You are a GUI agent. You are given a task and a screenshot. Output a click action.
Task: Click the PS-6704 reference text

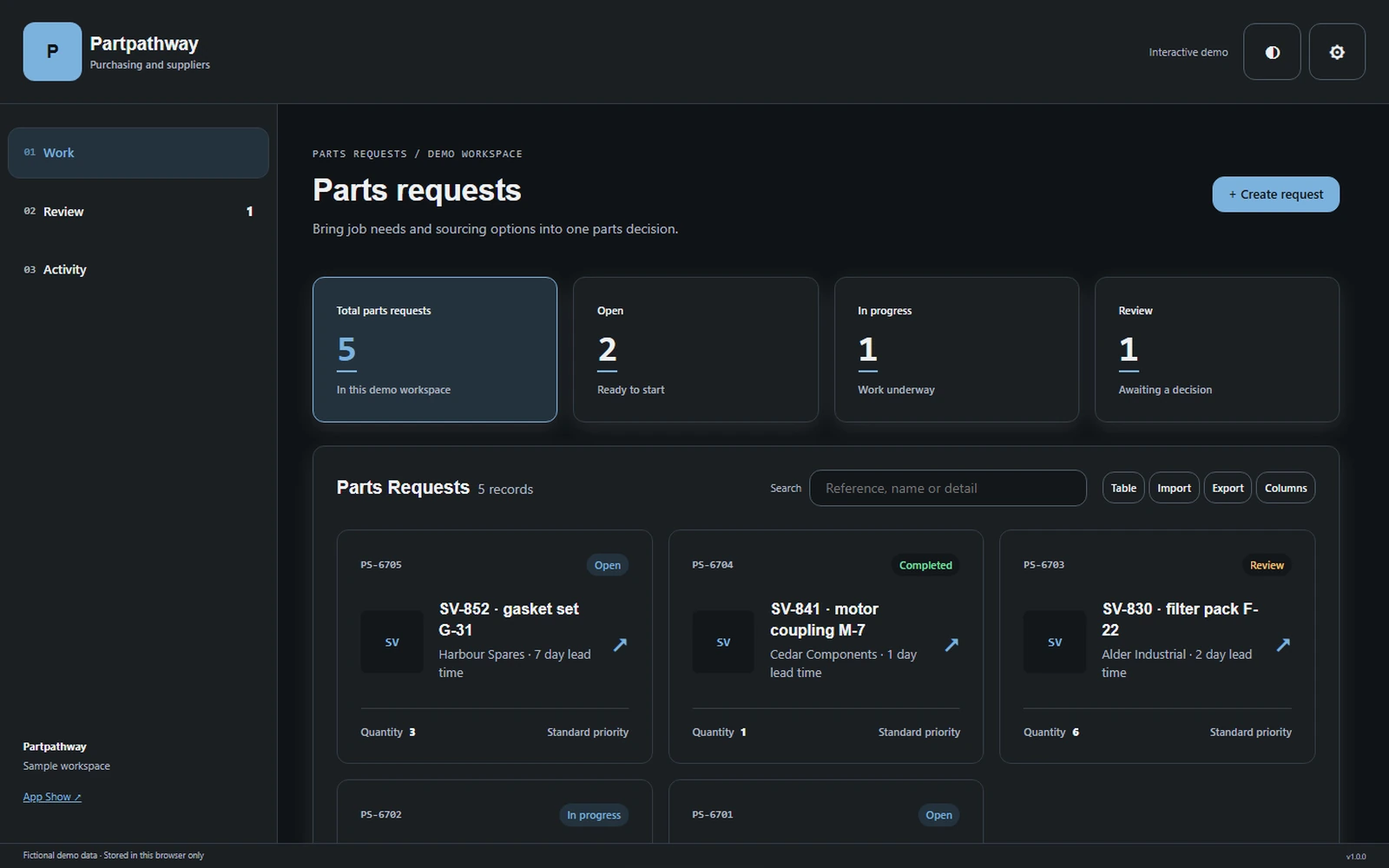[713, 565]
